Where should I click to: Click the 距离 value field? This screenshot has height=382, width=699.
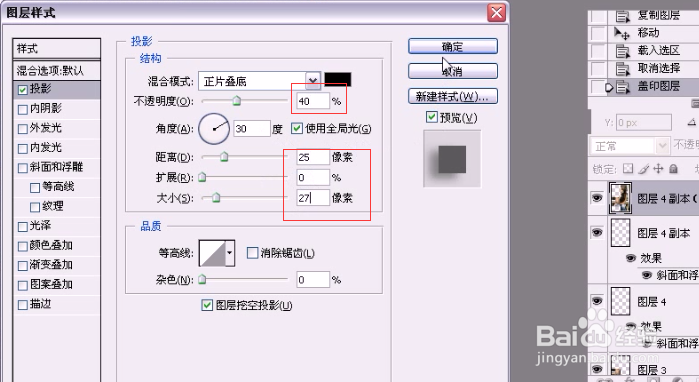(x=313, y=157)
